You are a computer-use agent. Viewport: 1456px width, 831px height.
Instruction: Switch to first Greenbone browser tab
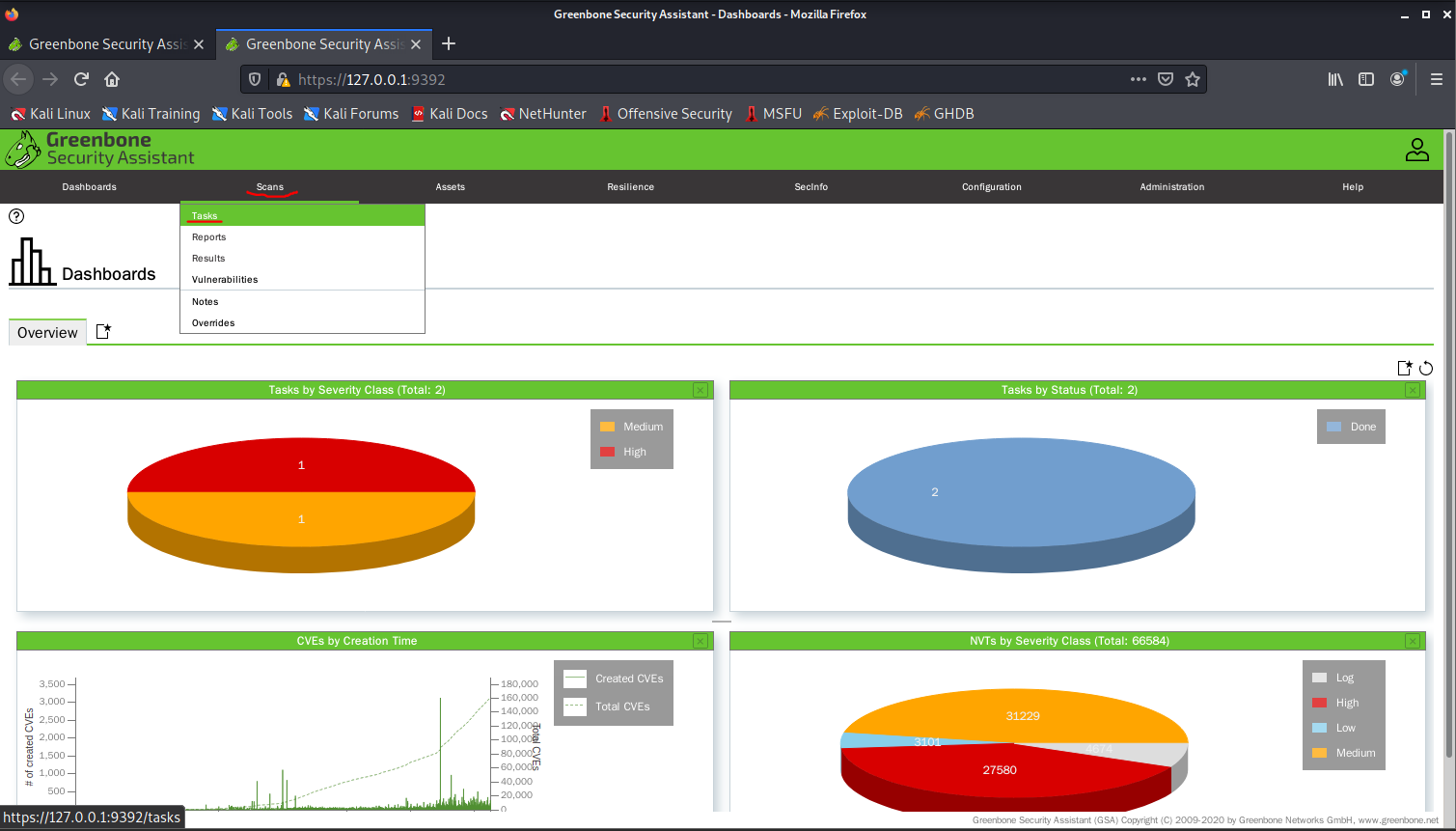click(105, 44)
